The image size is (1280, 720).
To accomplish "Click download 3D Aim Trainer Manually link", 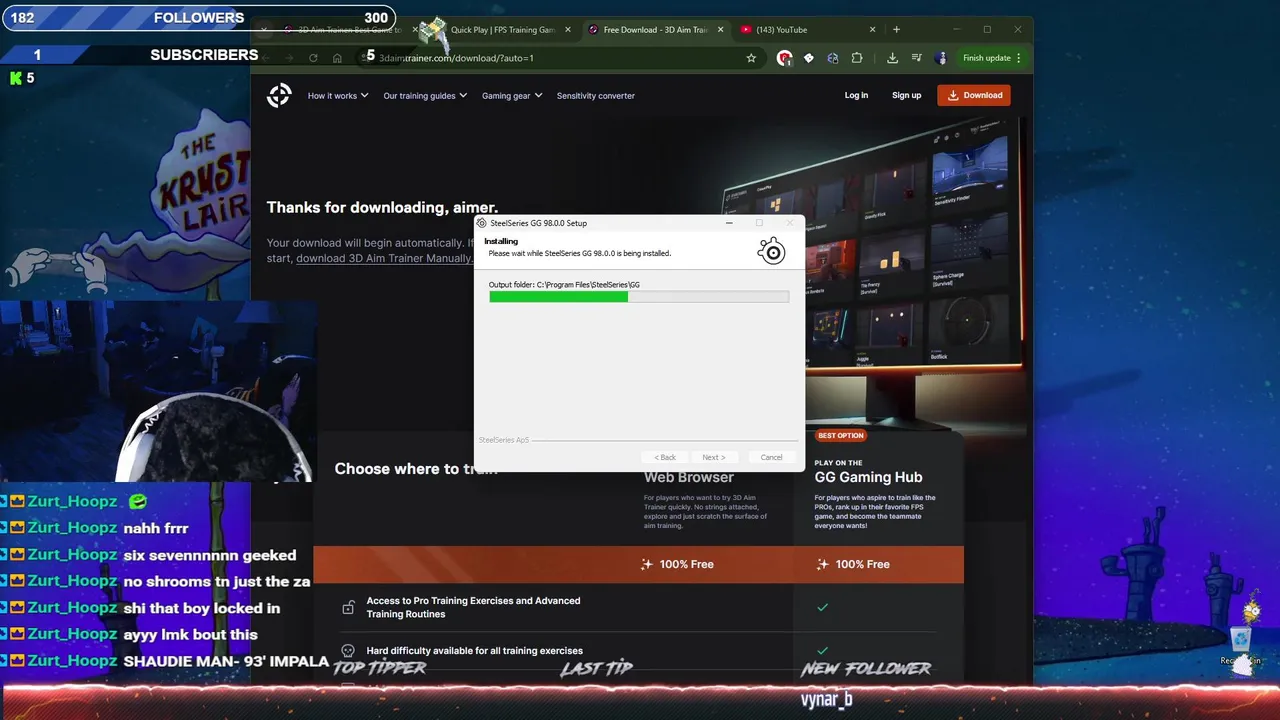I will click(x=385, y=258).
